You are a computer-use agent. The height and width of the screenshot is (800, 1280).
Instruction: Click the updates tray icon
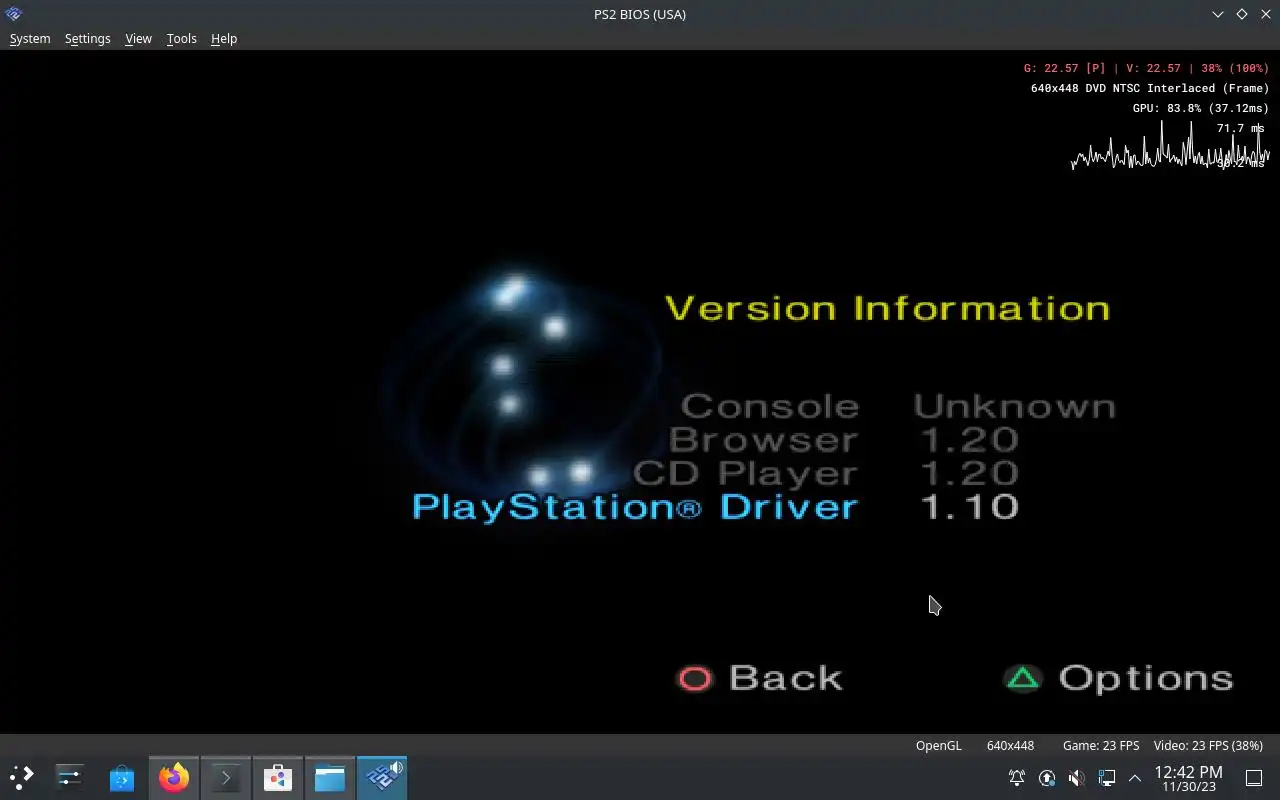point(1047,778)
